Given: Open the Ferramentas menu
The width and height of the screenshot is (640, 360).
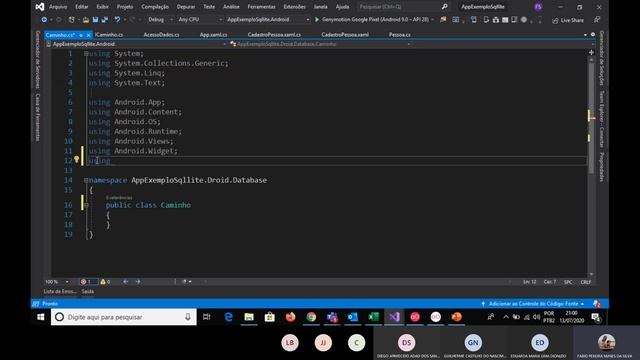Looking at the screenshot, I should 261,7.
